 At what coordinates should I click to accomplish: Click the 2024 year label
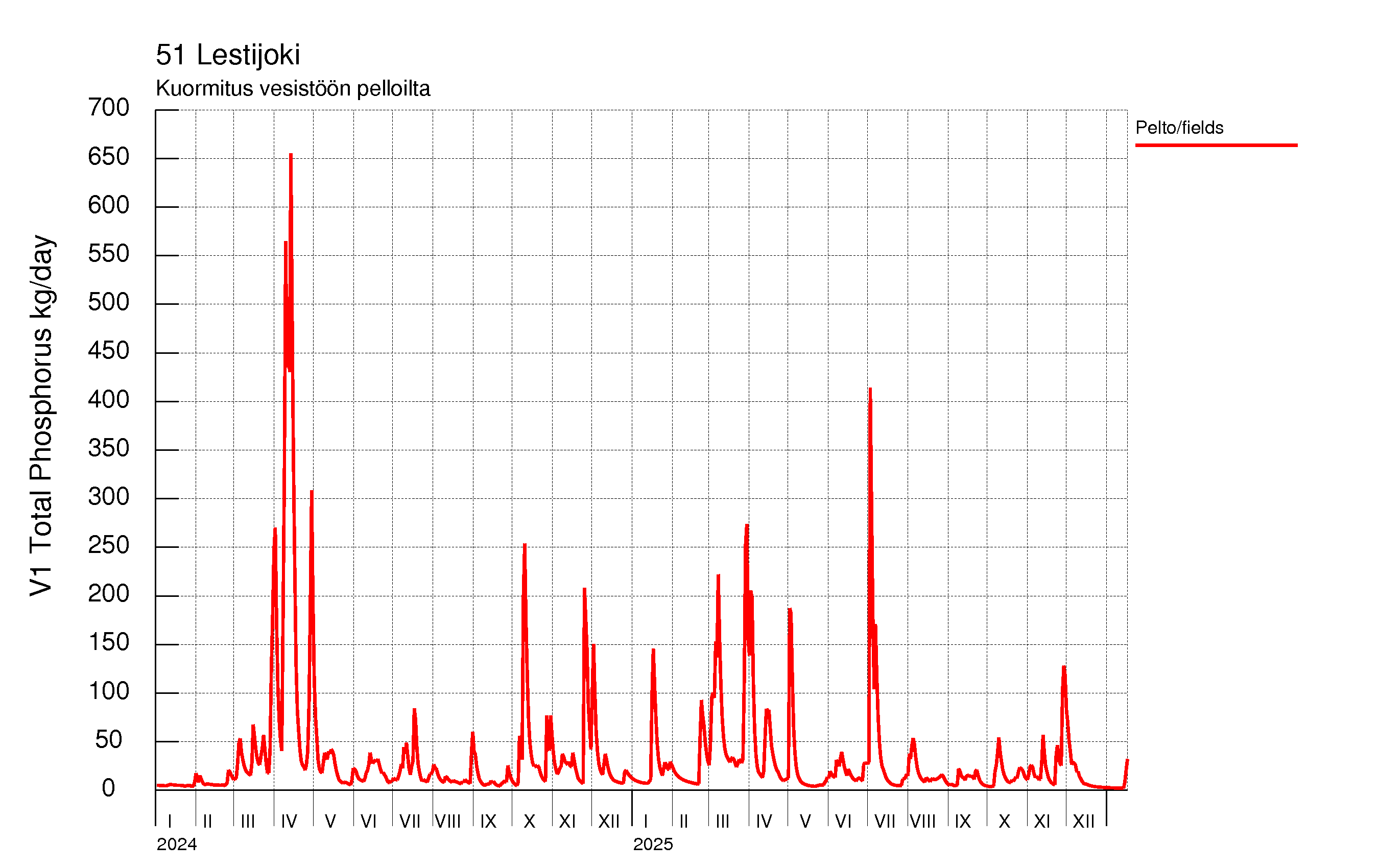tap(176, 844)
